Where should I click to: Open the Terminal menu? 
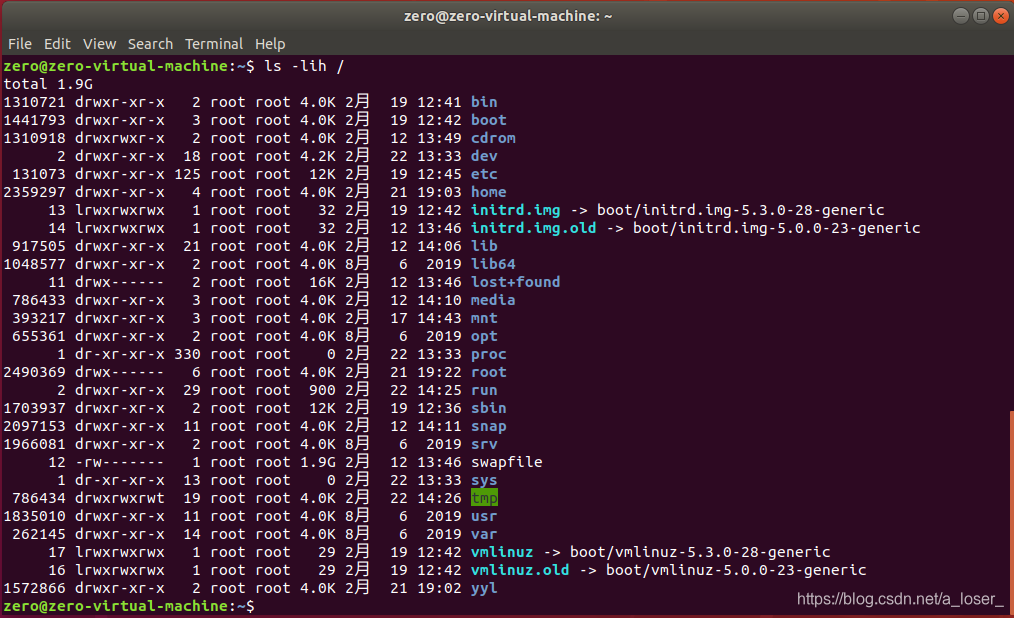[214, 44]
